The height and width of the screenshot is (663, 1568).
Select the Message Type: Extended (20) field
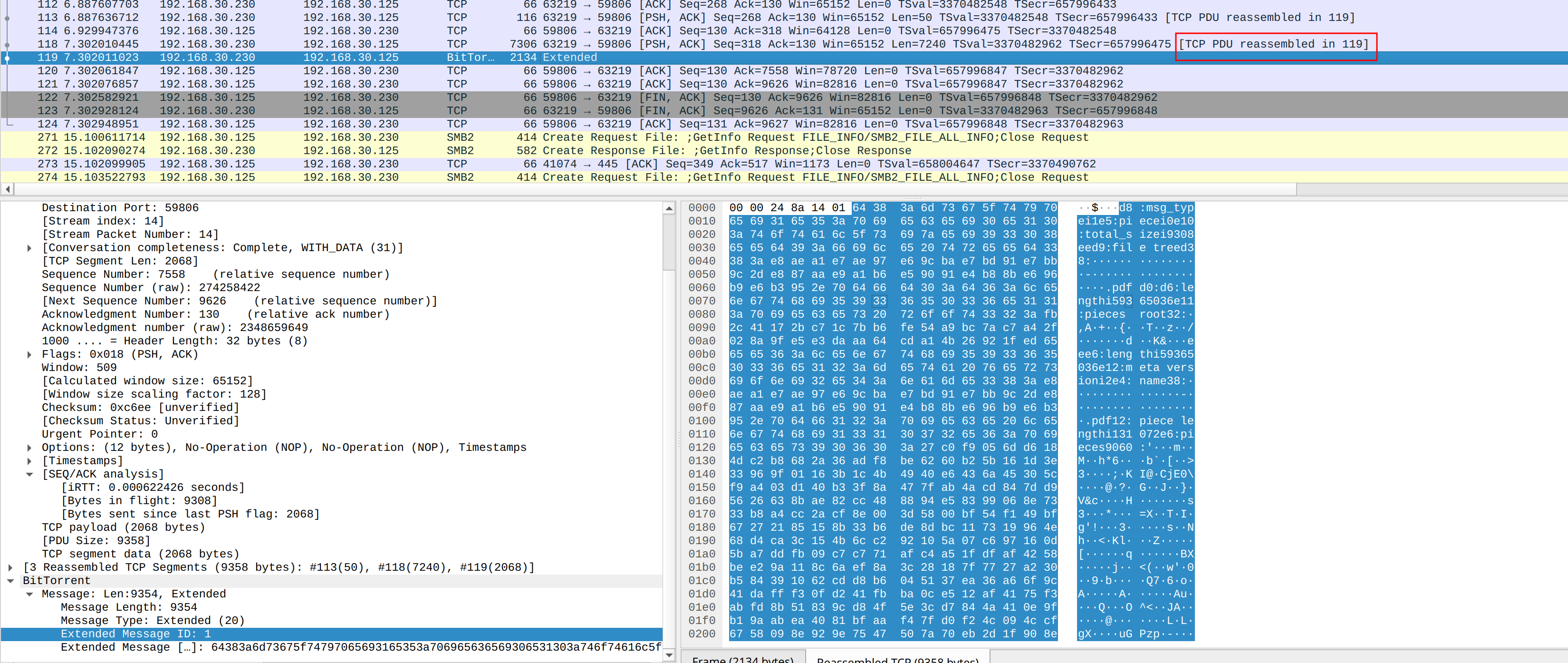pyautogui.click(x=152, y=620)
